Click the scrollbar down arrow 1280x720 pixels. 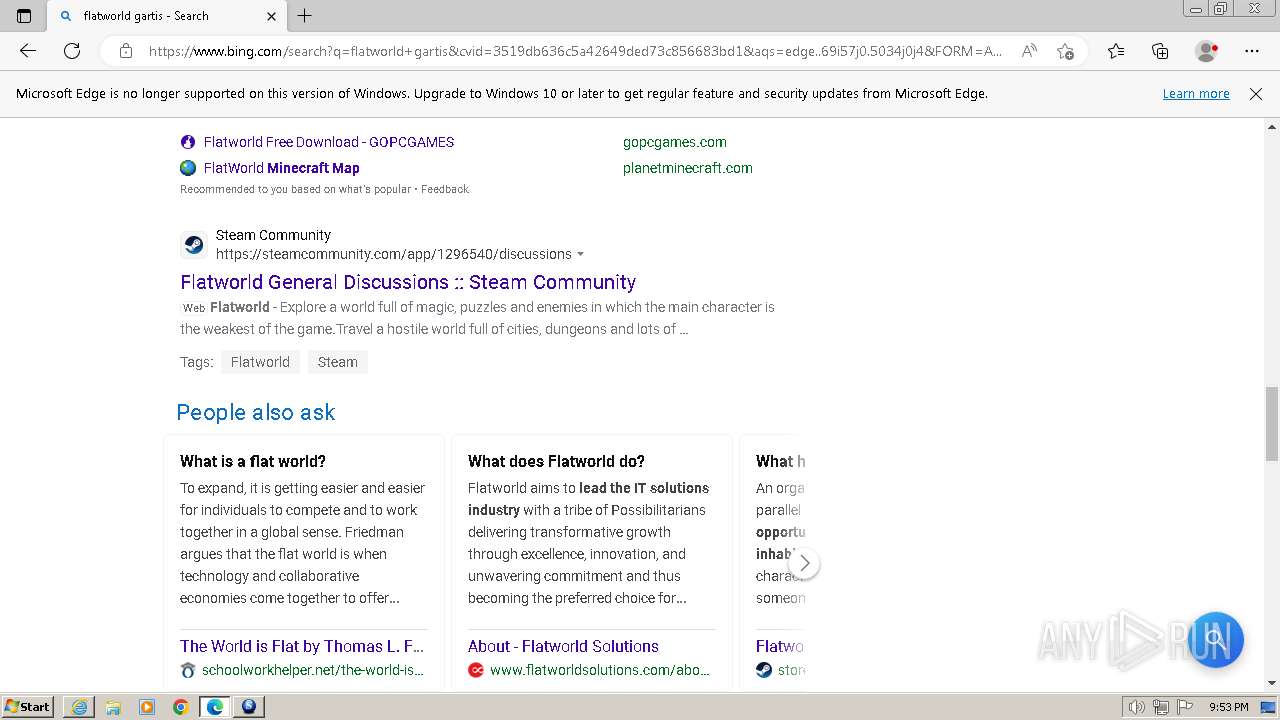pyautogui.click(x=1272, y=683)
